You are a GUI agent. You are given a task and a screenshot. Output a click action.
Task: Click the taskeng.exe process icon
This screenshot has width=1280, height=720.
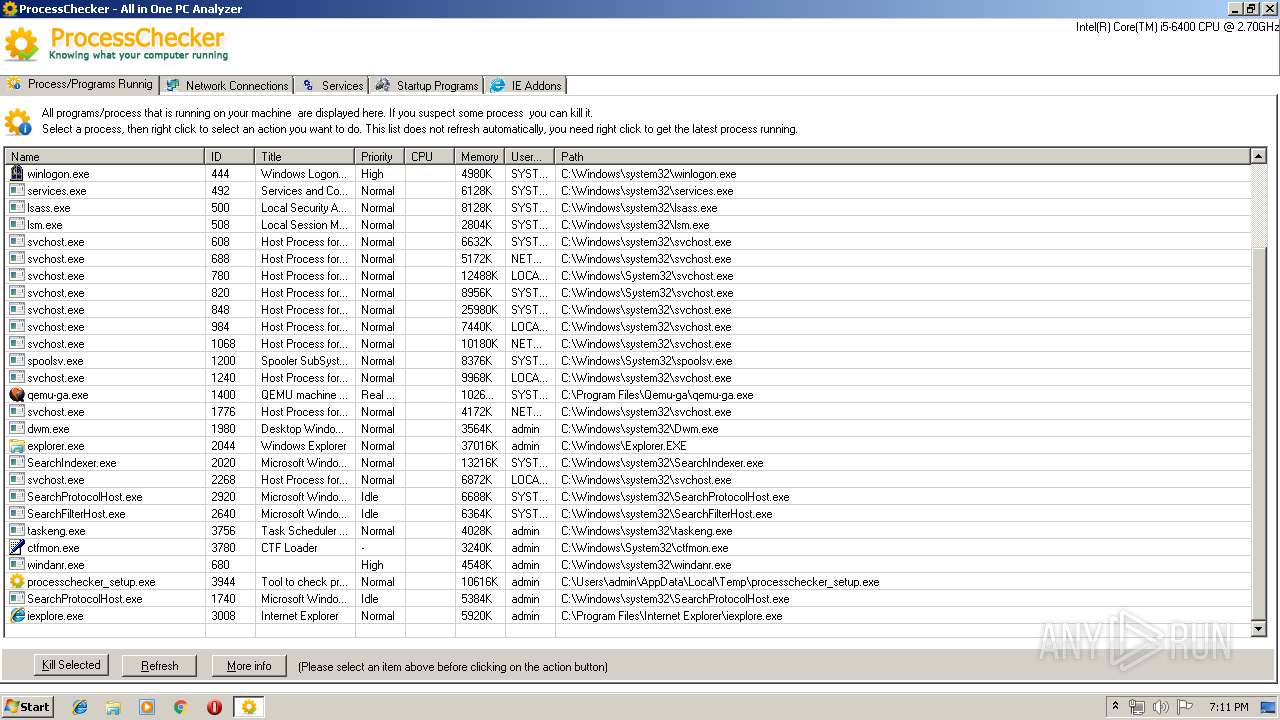pos(17,531)
